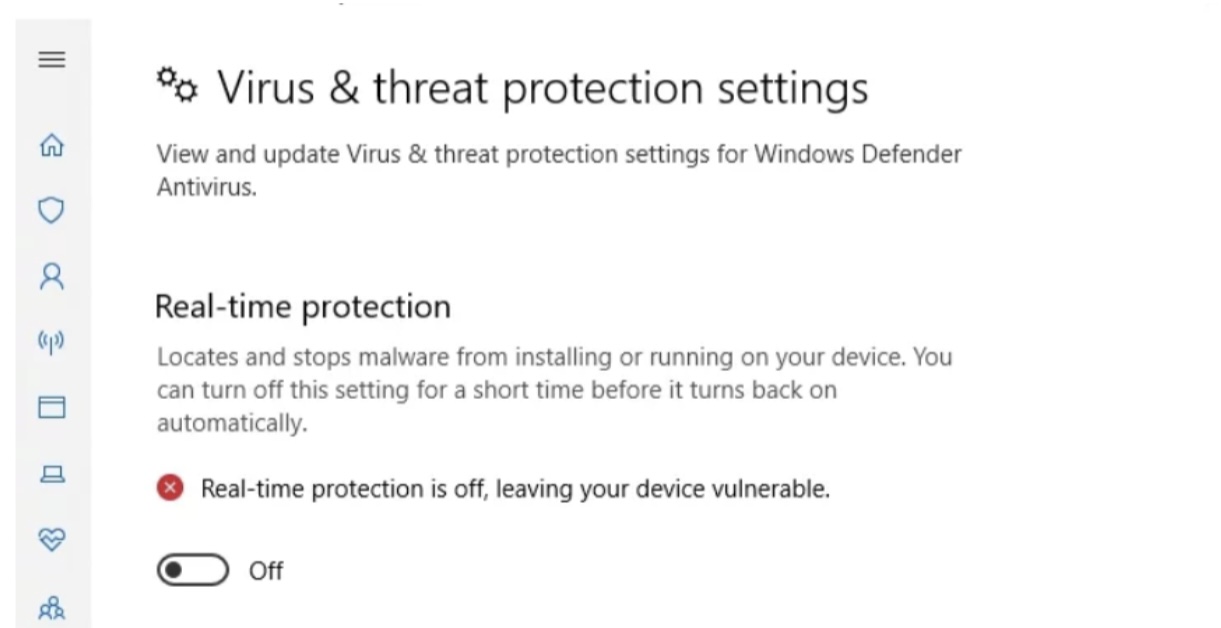Open Device security laptop icon
This screenshot has height=628, width=1221.
(x=51, y=474)
